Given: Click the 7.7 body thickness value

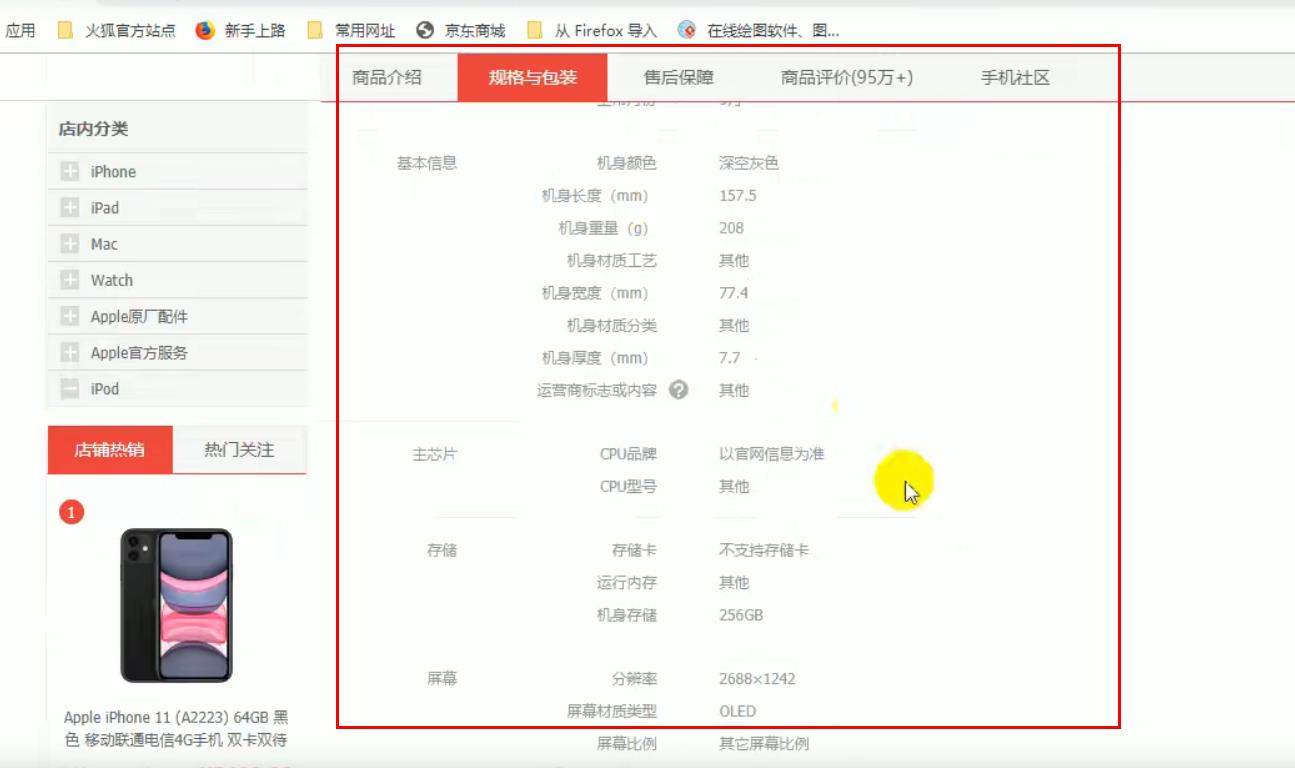Looking at the screenshot, I should (730, 358).
